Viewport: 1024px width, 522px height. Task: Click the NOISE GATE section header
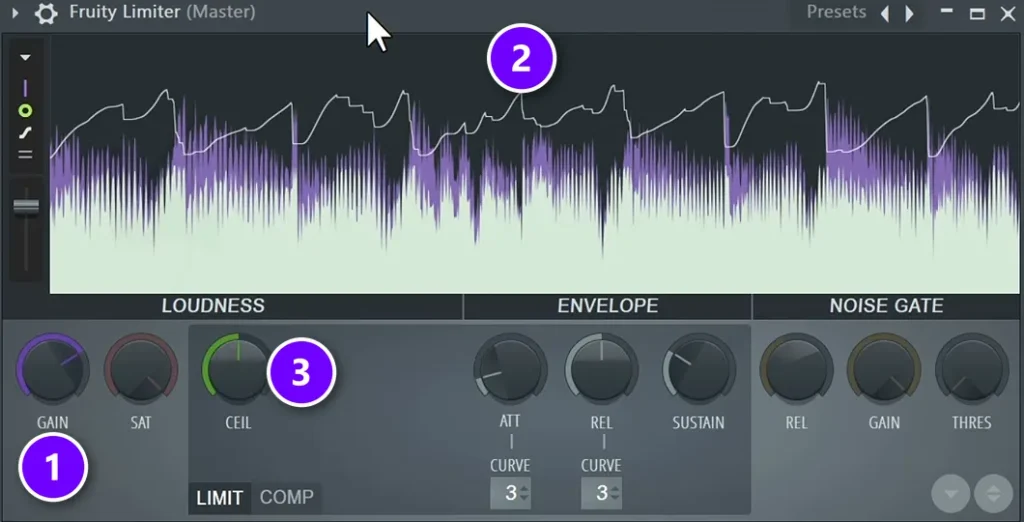tap(886, 306)
